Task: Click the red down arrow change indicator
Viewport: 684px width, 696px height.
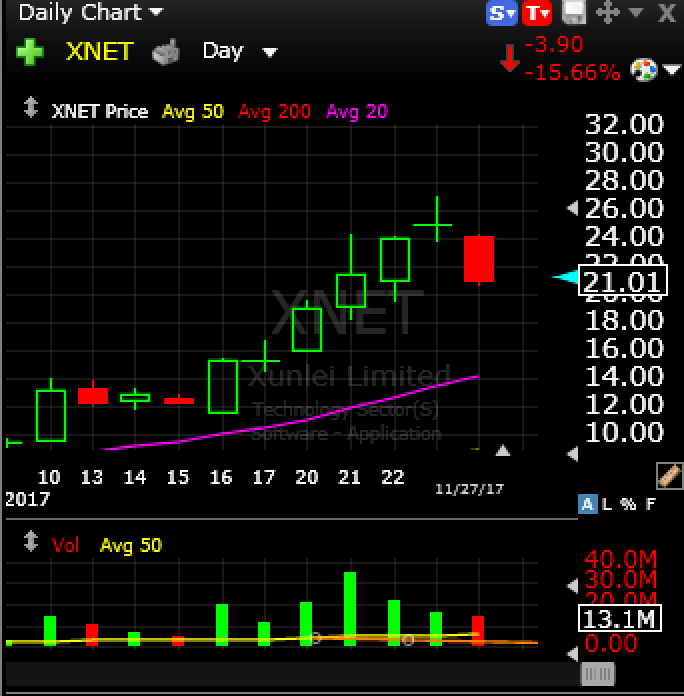Action: 510,58
